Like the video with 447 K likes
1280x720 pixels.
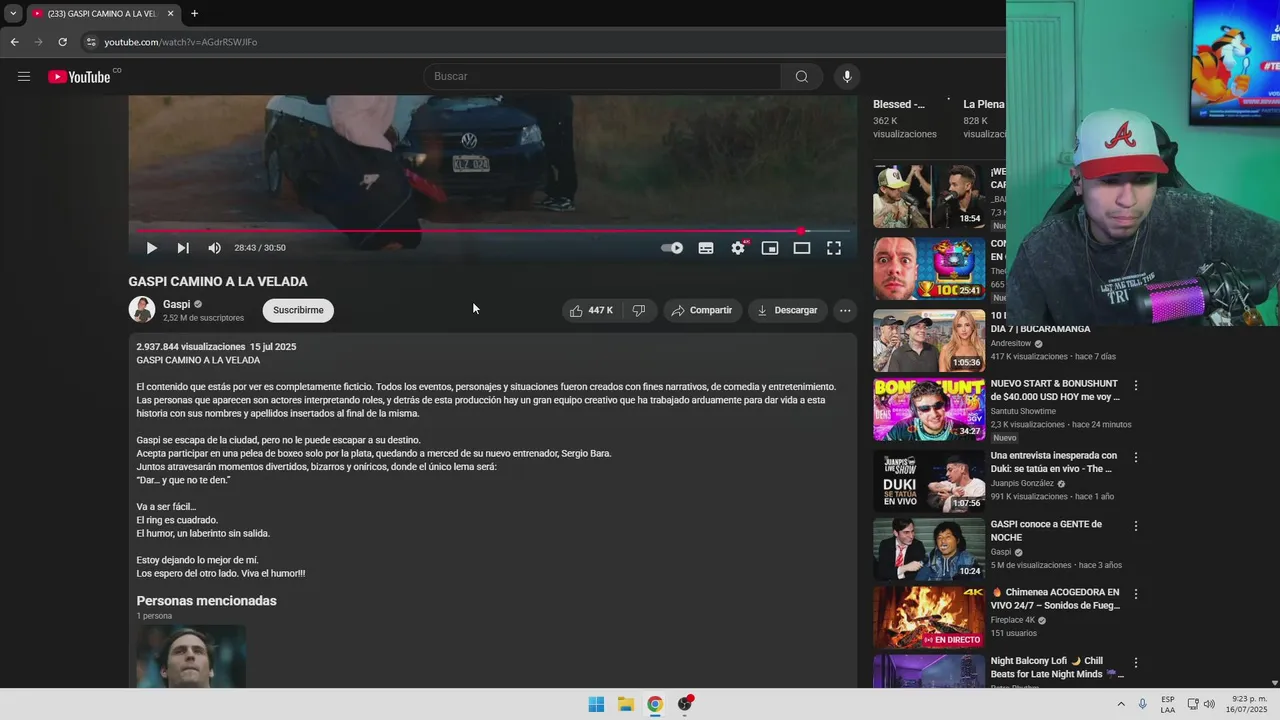(591, 310)
